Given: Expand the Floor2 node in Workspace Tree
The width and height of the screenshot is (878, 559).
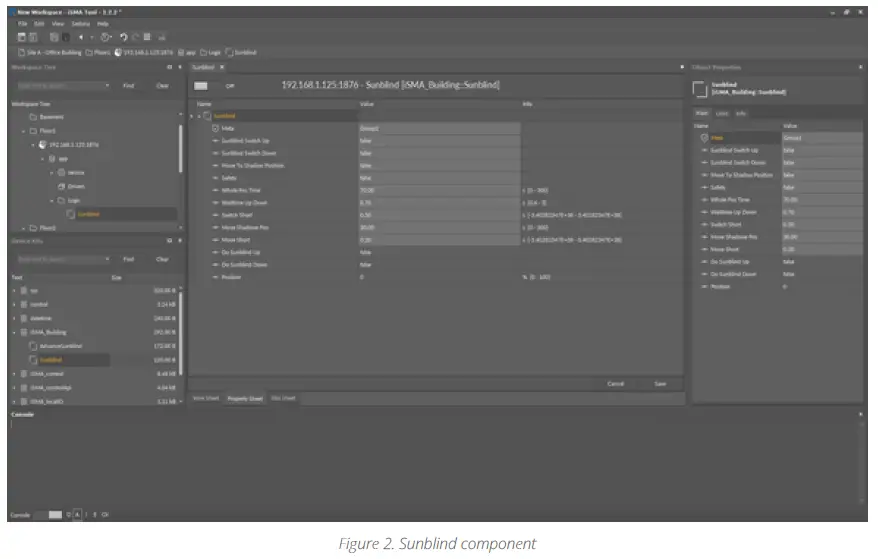Looking at the screenshot, I should 24,229.
